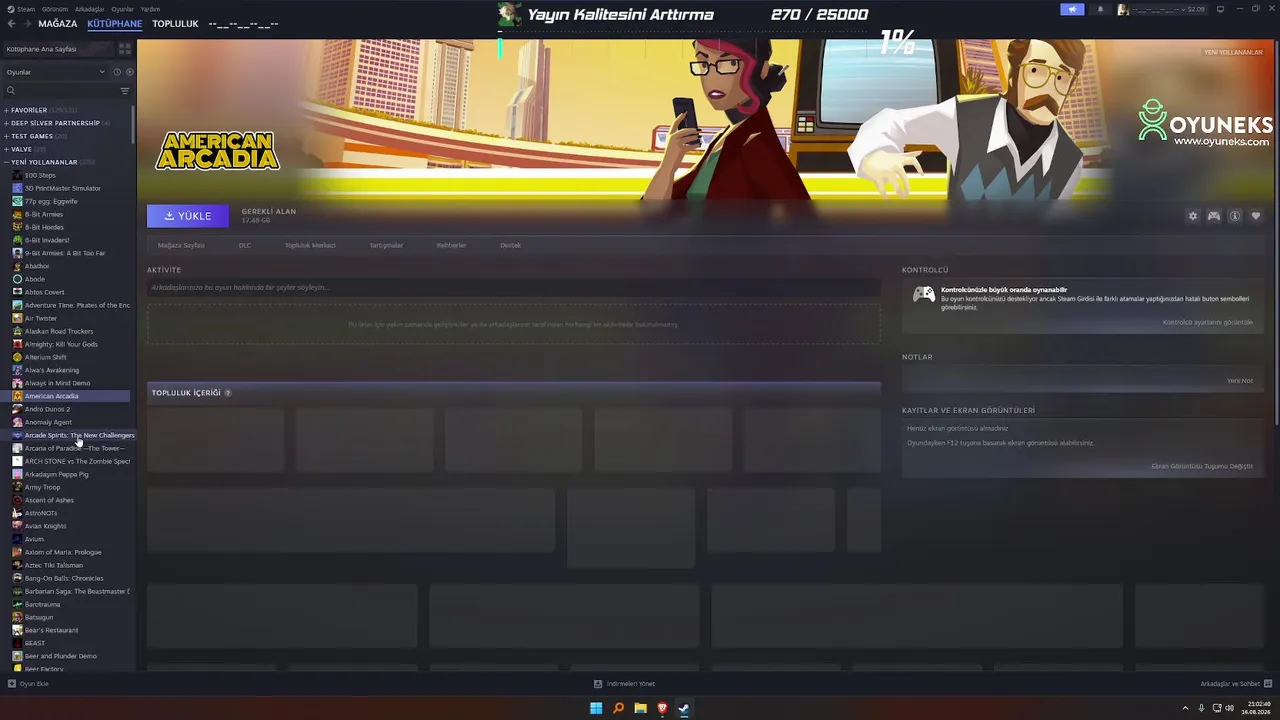Click the 3D PrintMaster Simulator icon
1280x720 pixels.
coord(17,188)
